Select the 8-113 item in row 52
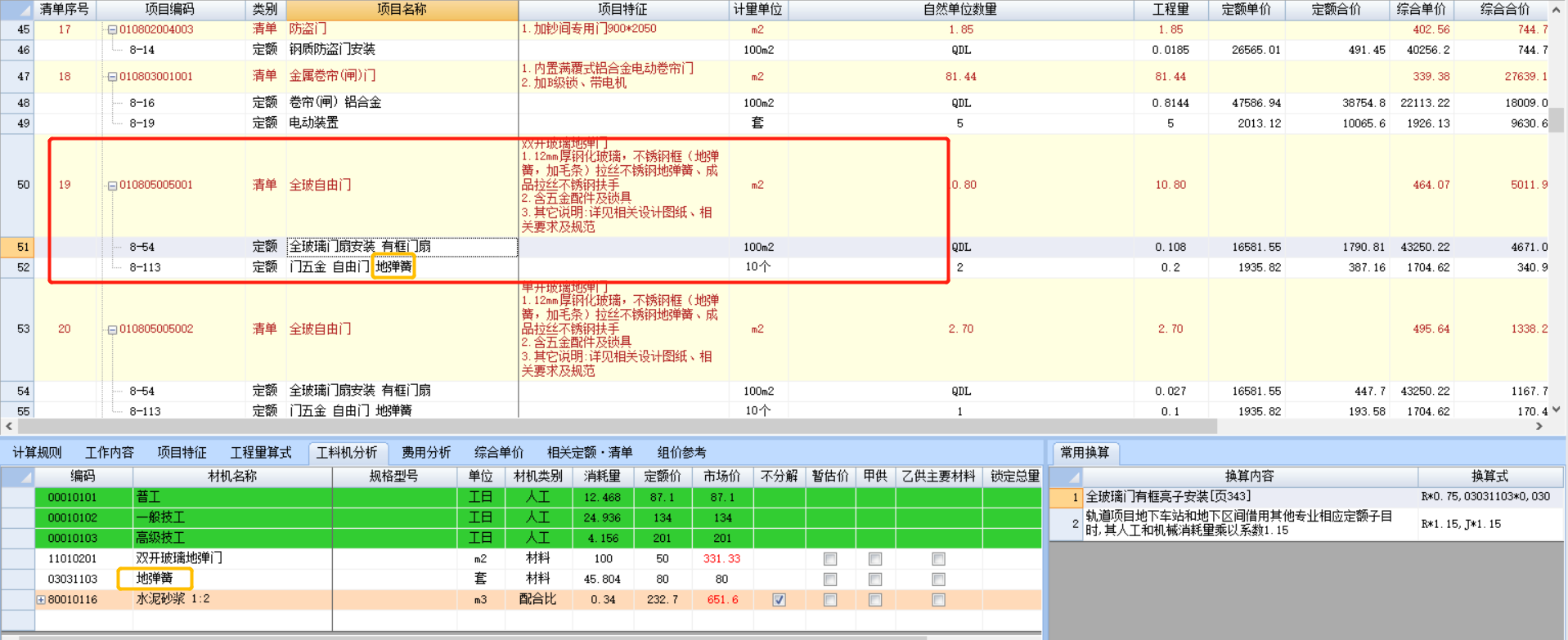Viewport: 1568px width, 640px height. coord(145,267)
